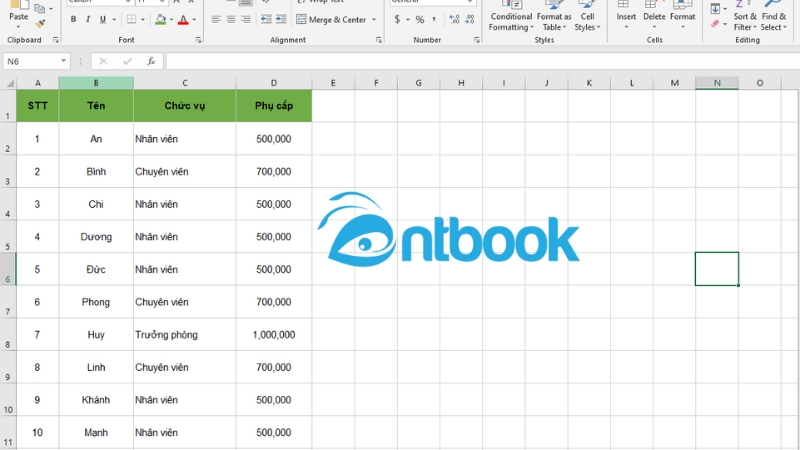Open Clipboard dialog launcher
Screen dimensions: 800x450
[x=56, y=40]
